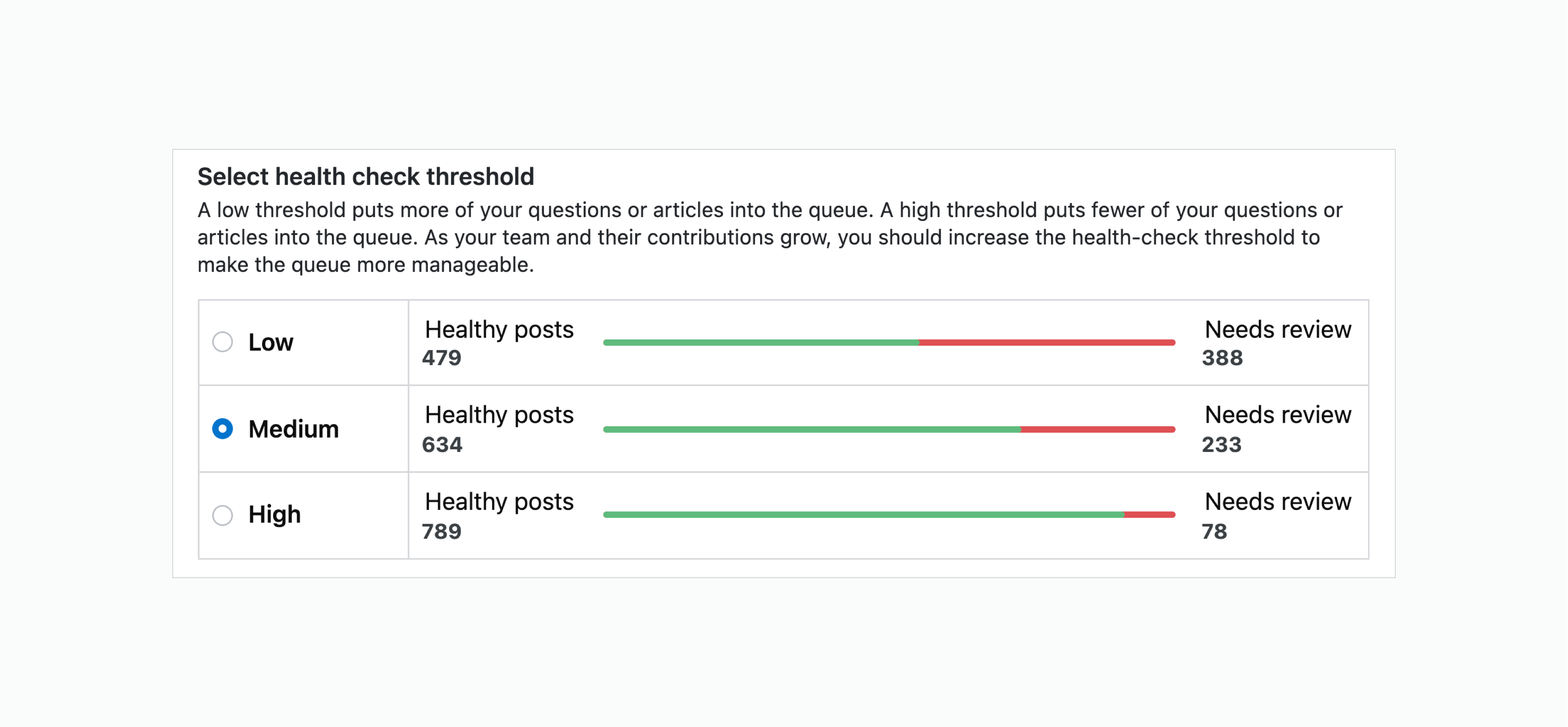Click the Low label text
The image size is (1568, 727).
pyautogui.click(x=271, y=342)
